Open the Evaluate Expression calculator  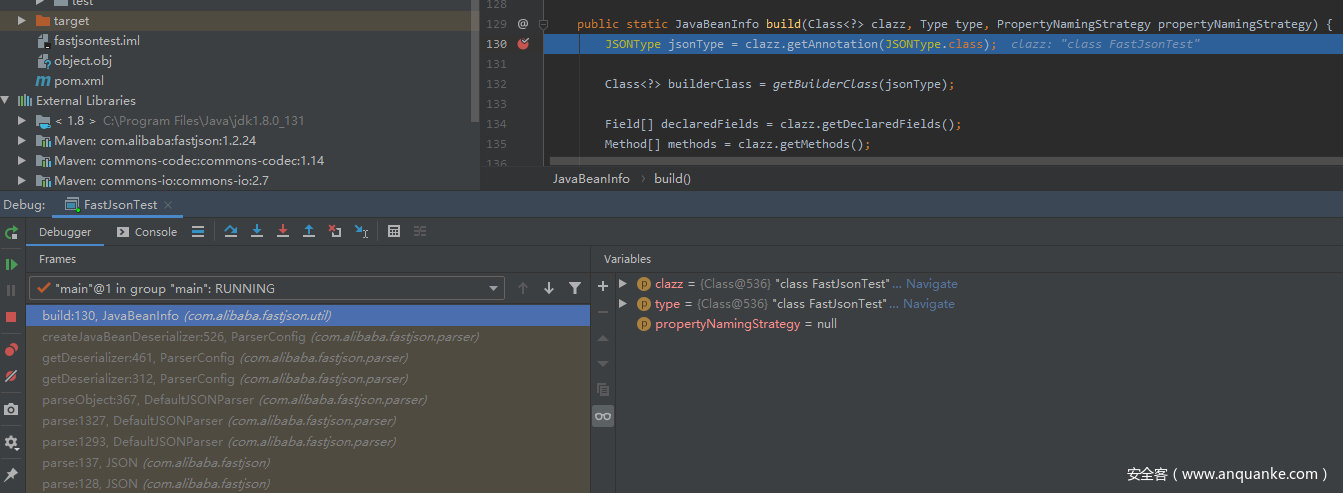click(394, 231)
